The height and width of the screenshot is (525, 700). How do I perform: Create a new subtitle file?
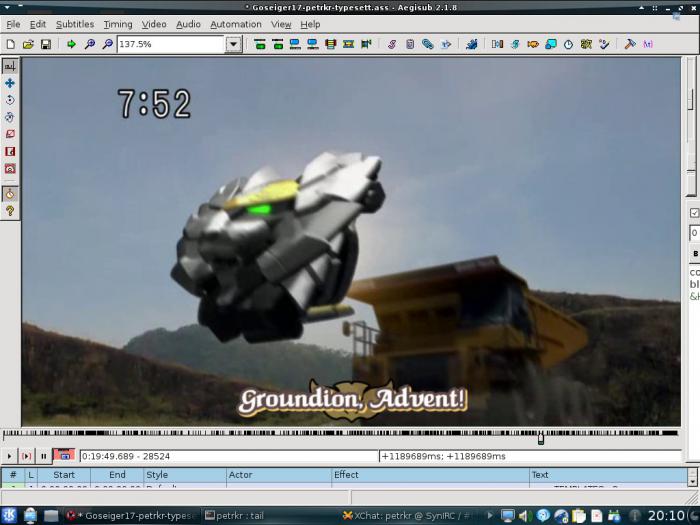pyautogui.click(x=10, y=44)
